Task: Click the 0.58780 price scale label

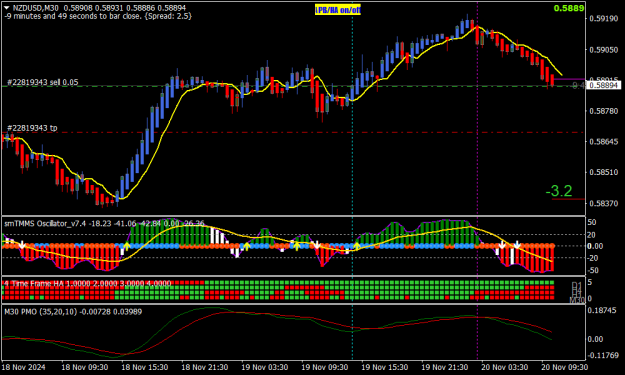Action: tap(604, 111)
